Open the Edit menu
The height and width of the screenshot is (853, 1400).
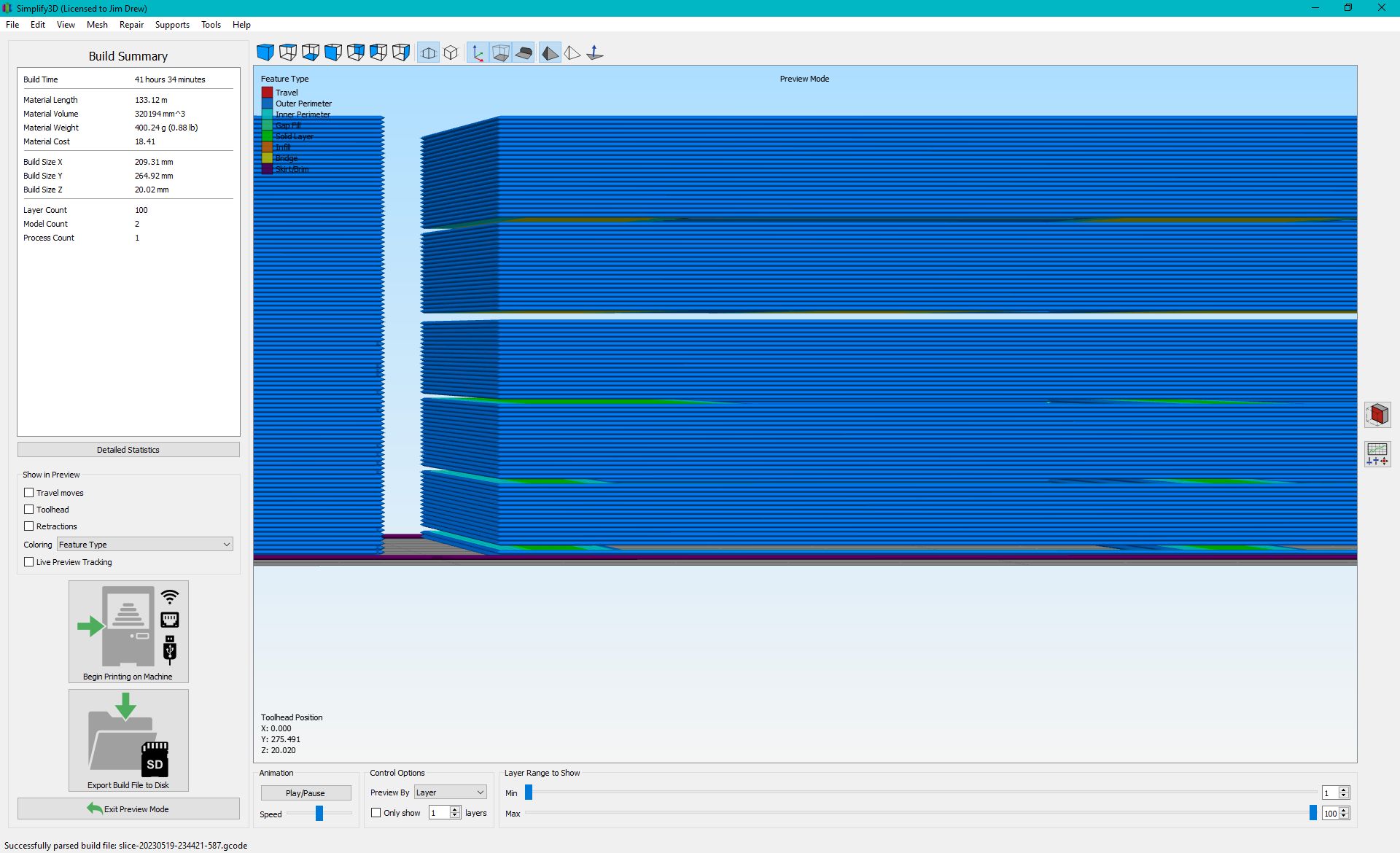(38, 25)
